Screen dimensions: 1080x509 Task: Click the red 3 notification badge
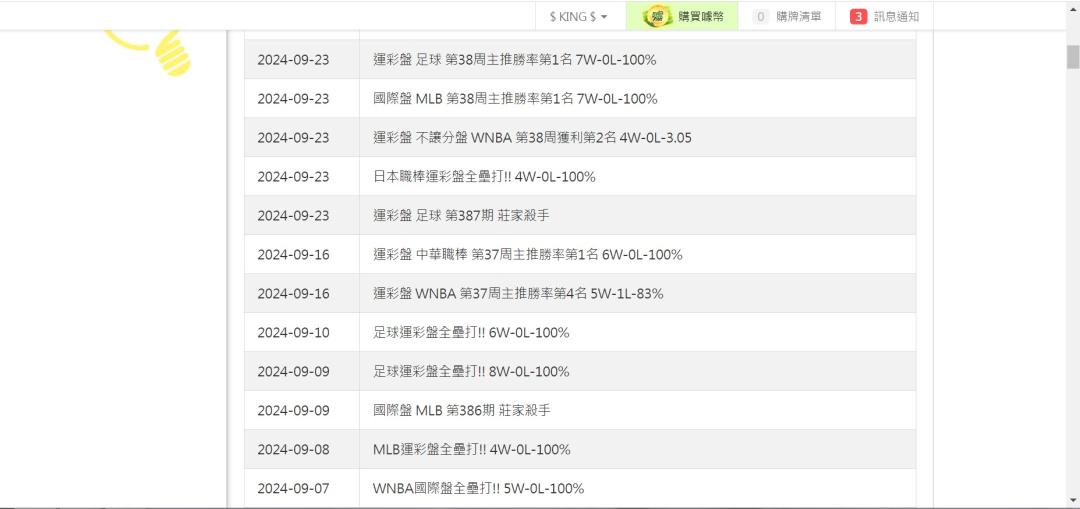click(x=858, y=17)
